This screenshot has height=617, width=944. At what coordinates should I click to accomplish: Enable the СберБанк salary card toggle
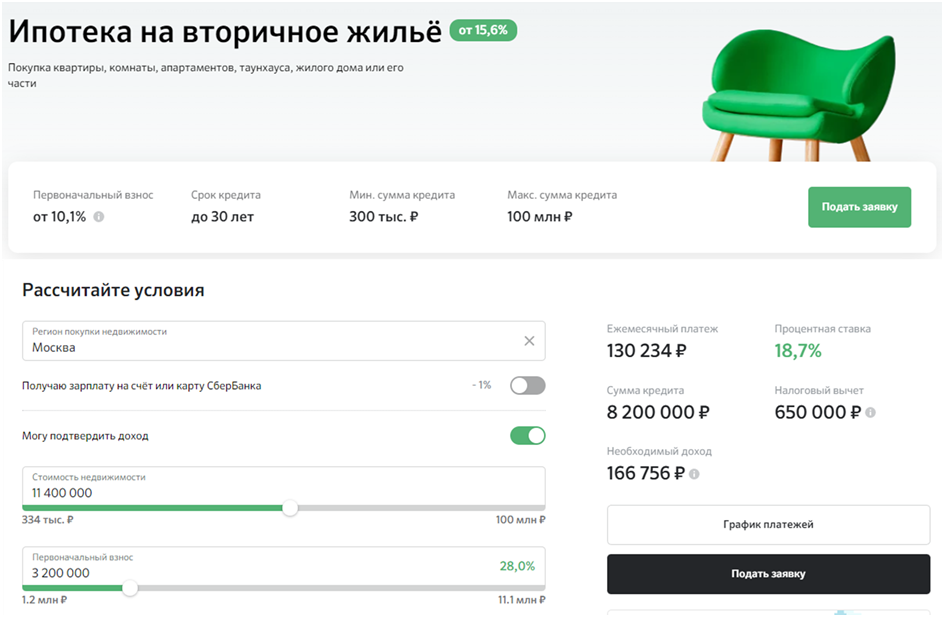pos(527,385)
